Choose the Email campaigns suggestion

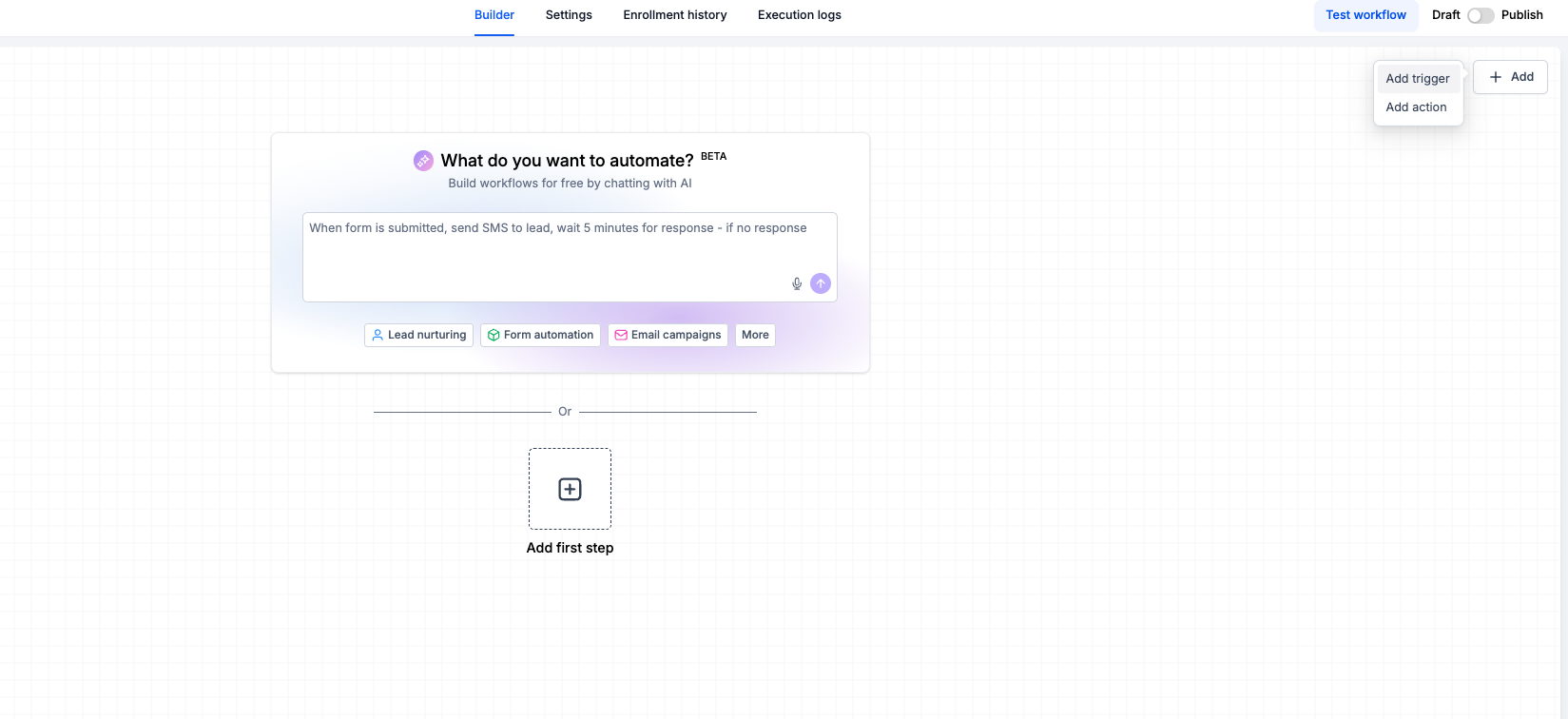click(x=668, y=335)
